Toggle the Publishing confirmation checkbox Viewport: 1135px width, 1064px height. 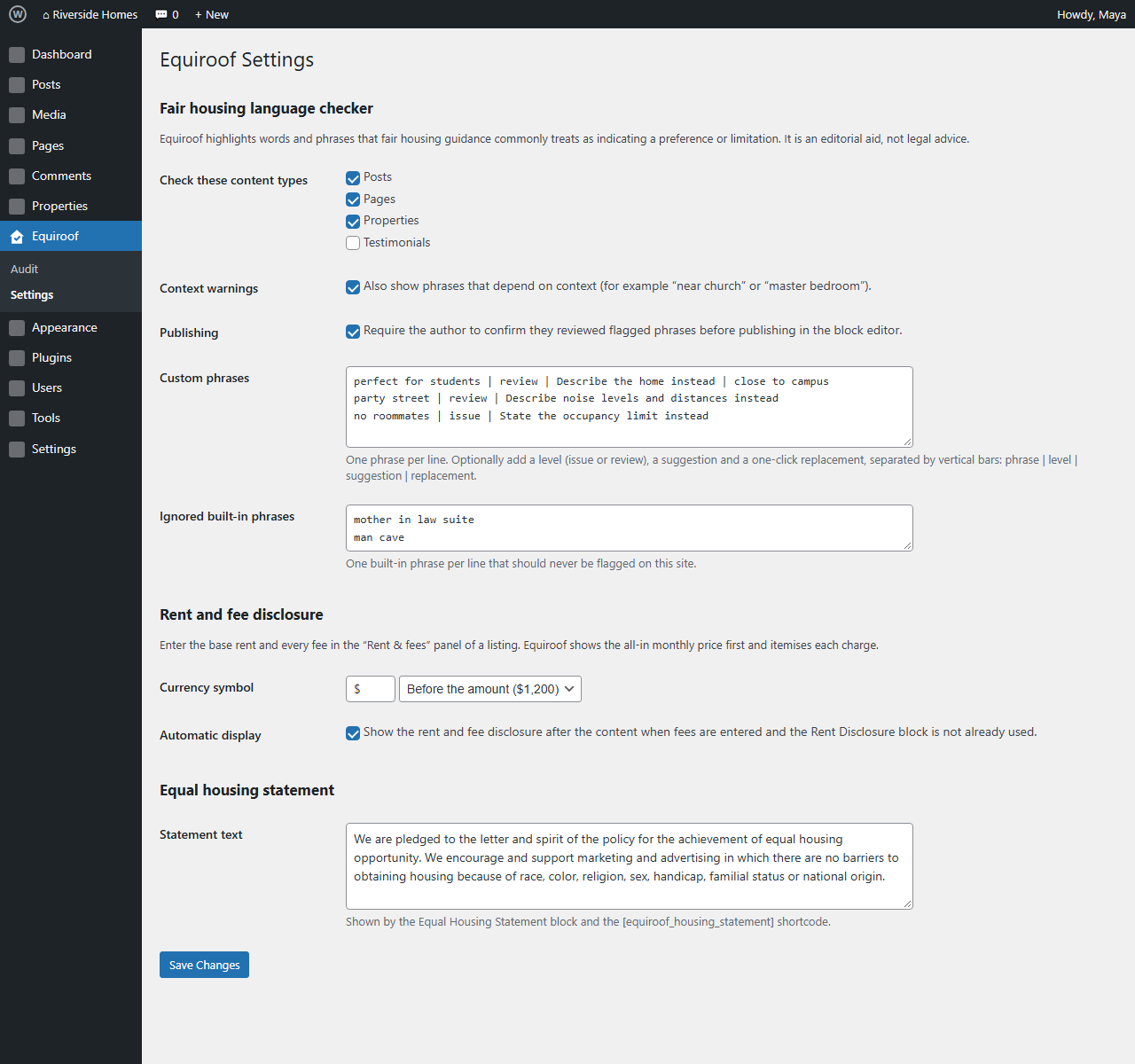click(353, 332)
